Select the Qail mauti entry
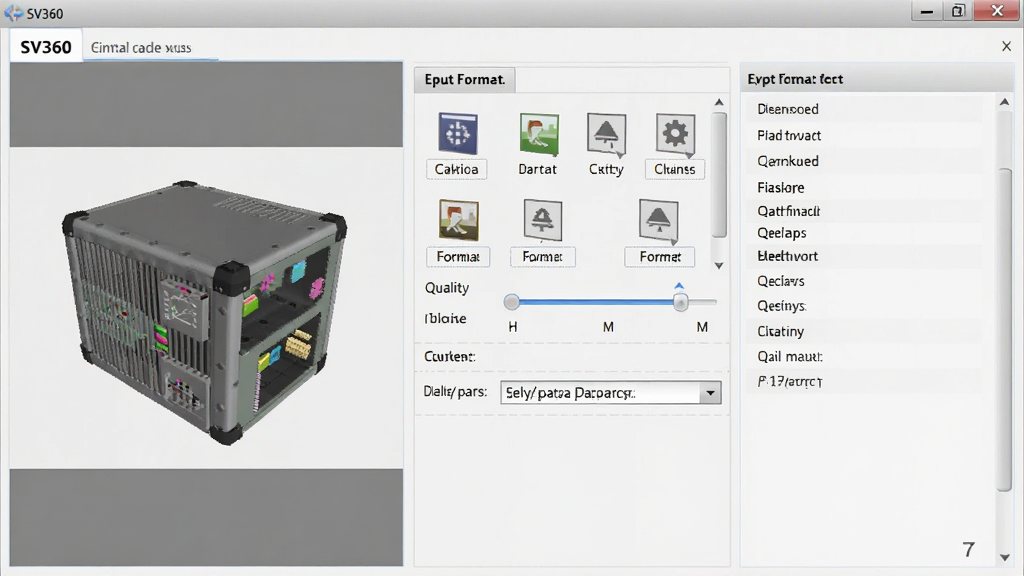Image resolution: width=1024 pixels, height=576 pixels. click(863, 357)
